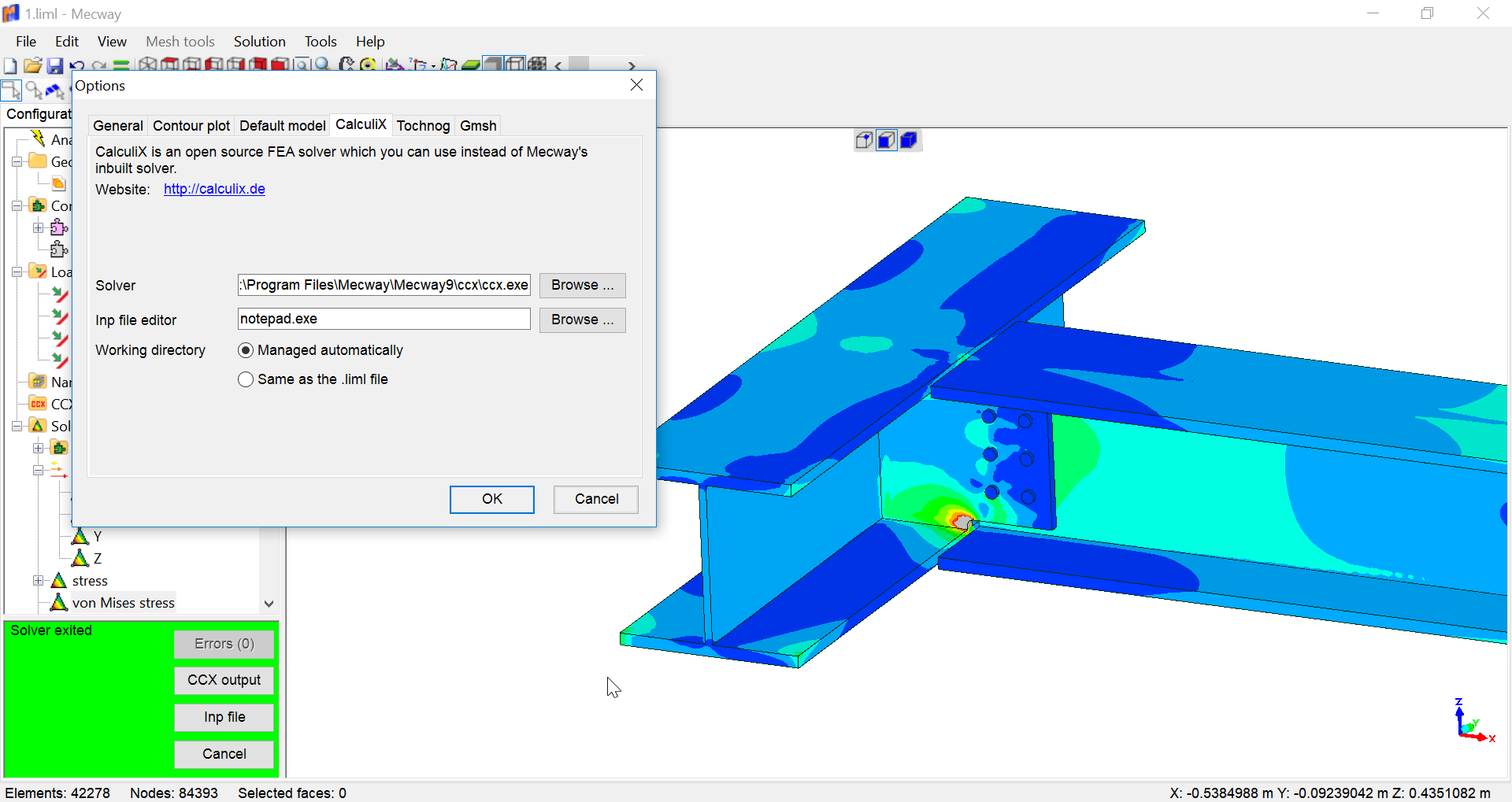
Task: Click the fully red cube view icon
Action: [x=280, y=65]
